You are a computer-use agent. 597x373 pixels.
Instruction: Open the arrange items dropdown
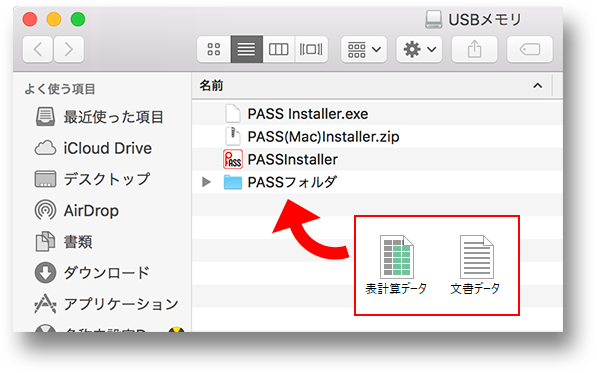coord(364,49)
